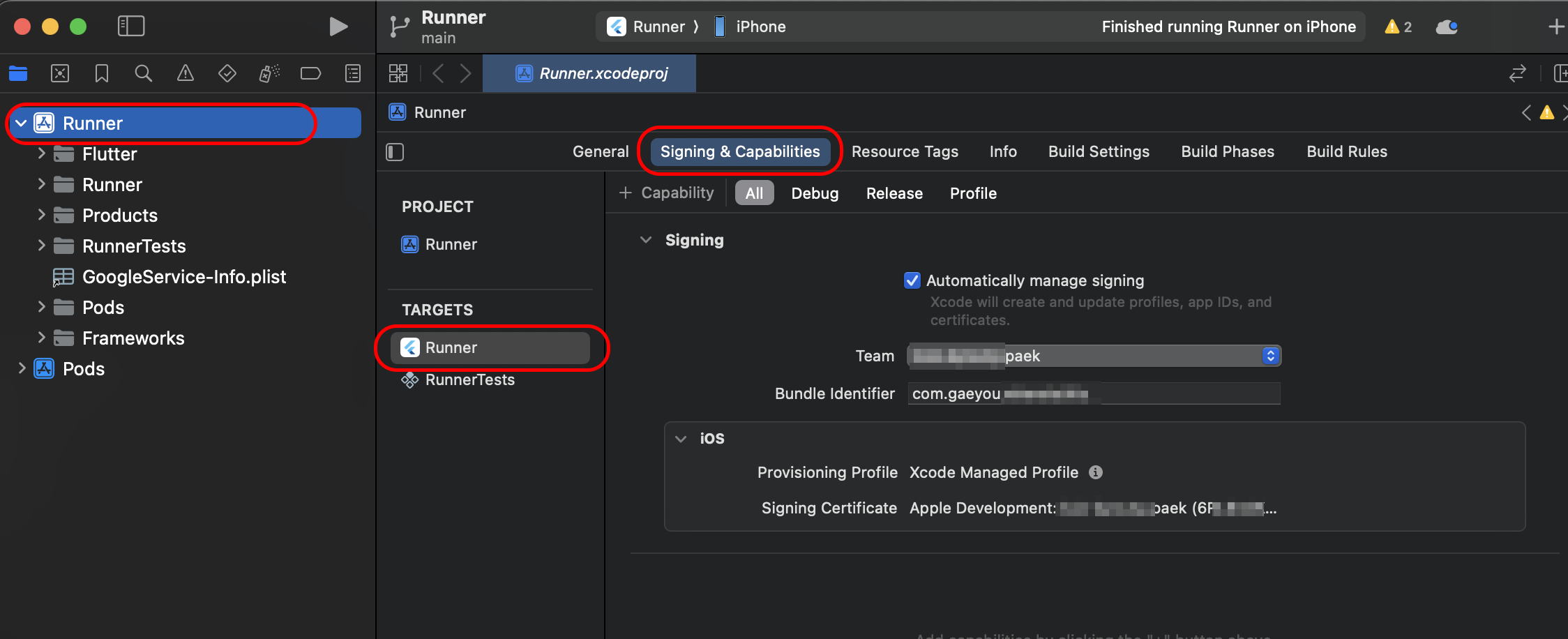Add a Capability with the plus button
Screen dimensions: 1568x639
667,193
